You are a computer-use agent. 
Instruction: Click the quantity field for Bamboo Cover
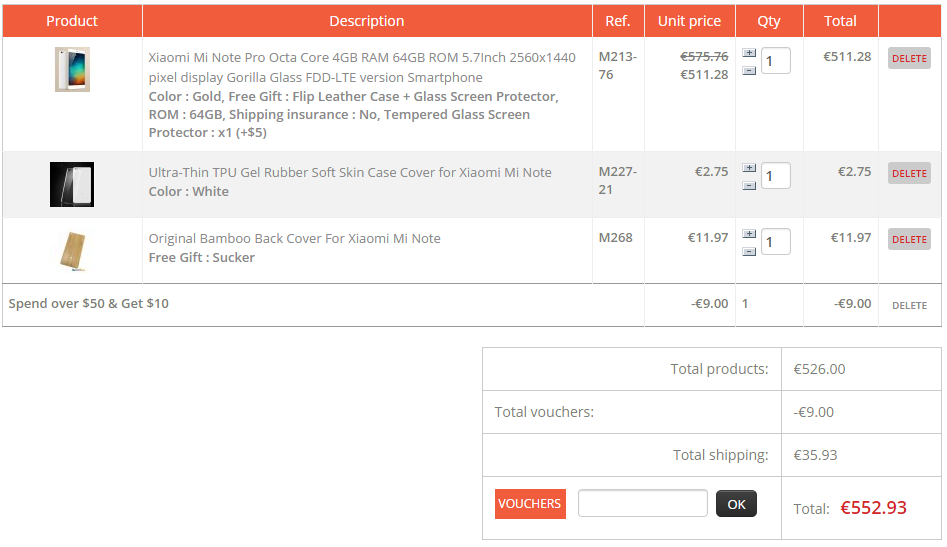coord(775,242)
